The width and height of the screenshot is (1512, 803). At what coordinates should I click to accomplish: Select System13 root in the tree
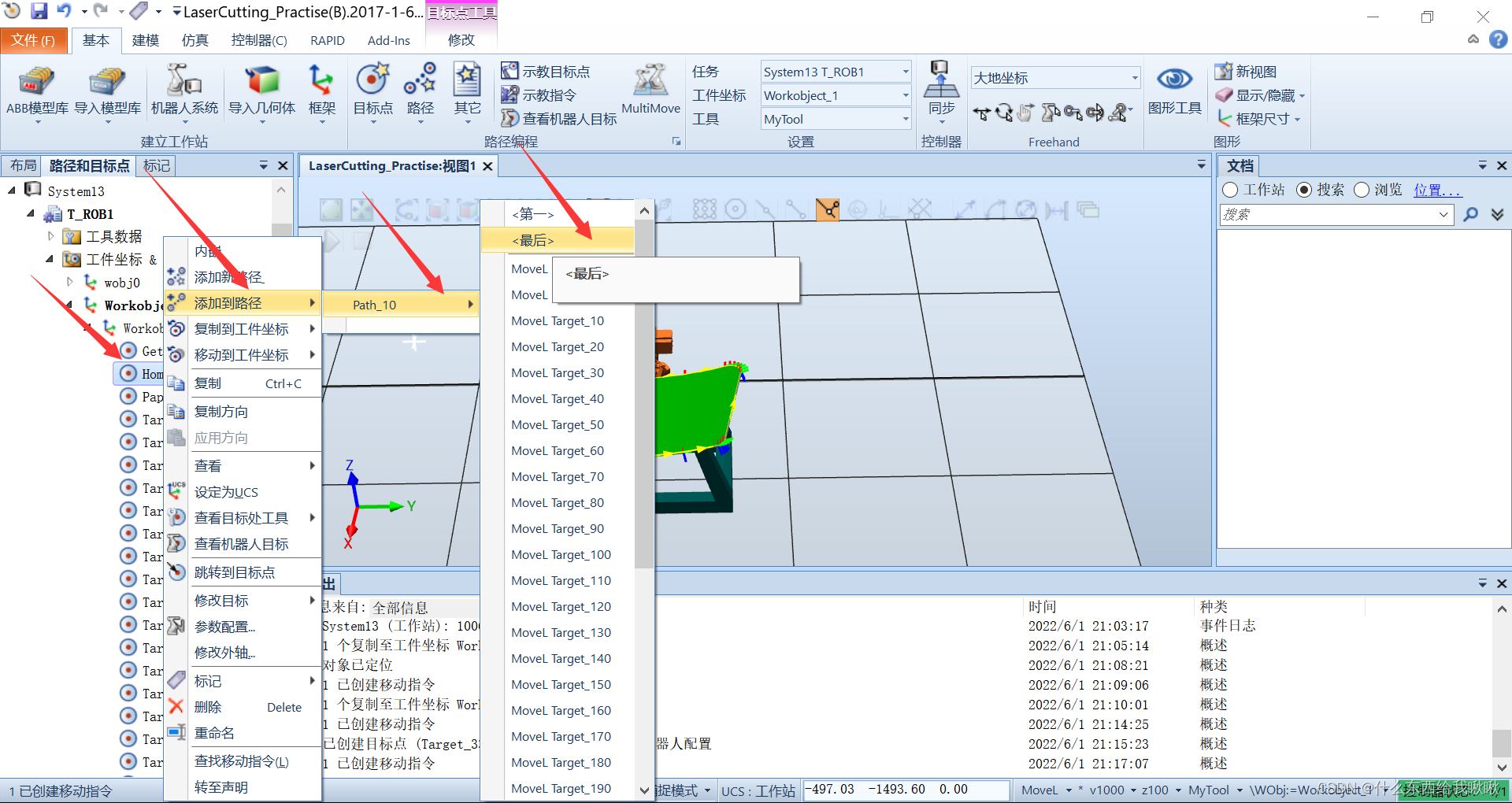(76, 191)
